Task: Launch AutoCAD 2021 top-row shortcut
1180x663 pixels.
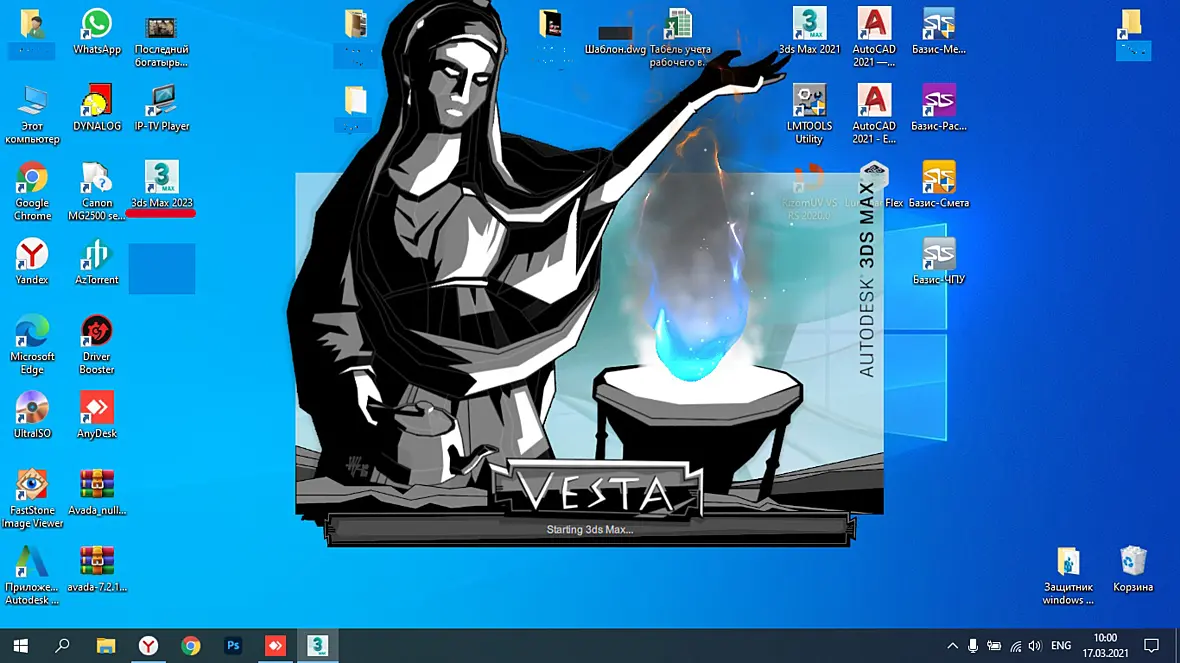Action: pos(874,38)
